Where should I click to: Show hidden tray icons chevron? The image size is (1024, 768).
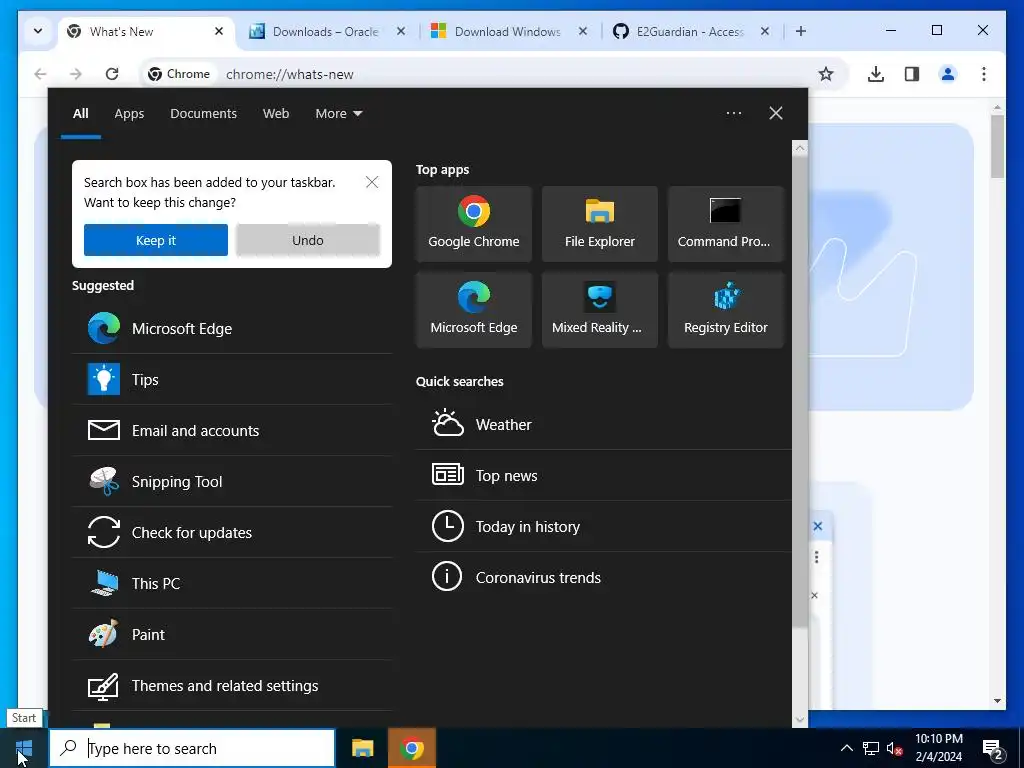(x=846, y=748)
